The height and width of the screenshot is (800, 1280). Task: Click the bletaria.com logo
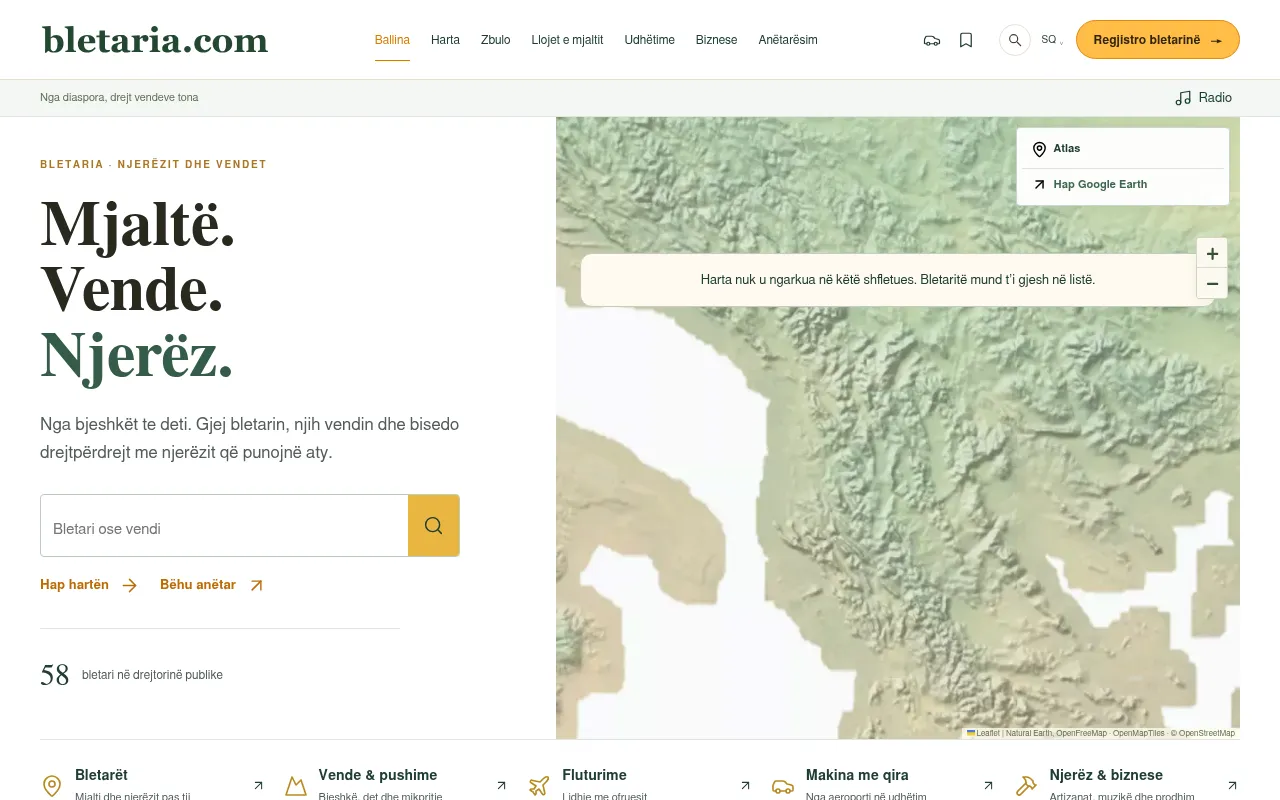[155, 40]
